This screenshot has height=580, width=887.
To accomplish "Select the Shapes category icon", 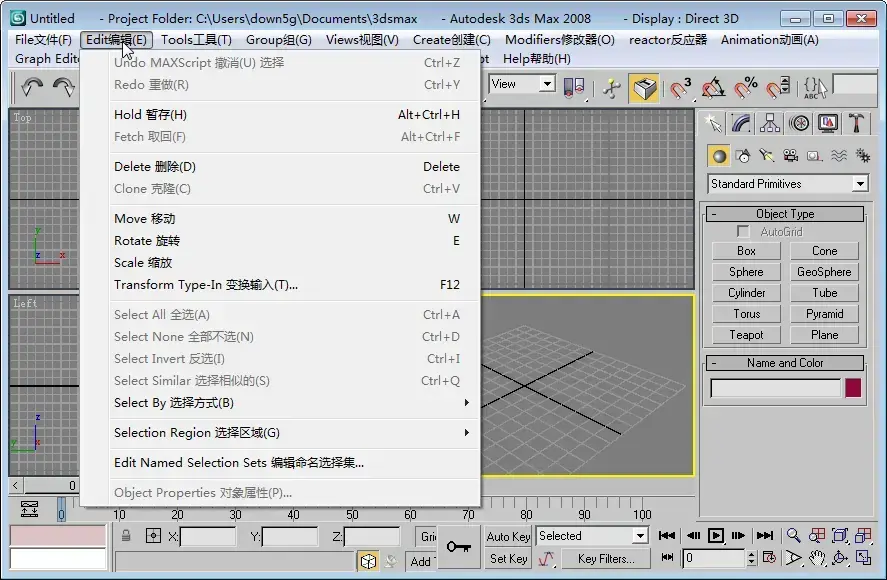I will click(x=743, y=156).
